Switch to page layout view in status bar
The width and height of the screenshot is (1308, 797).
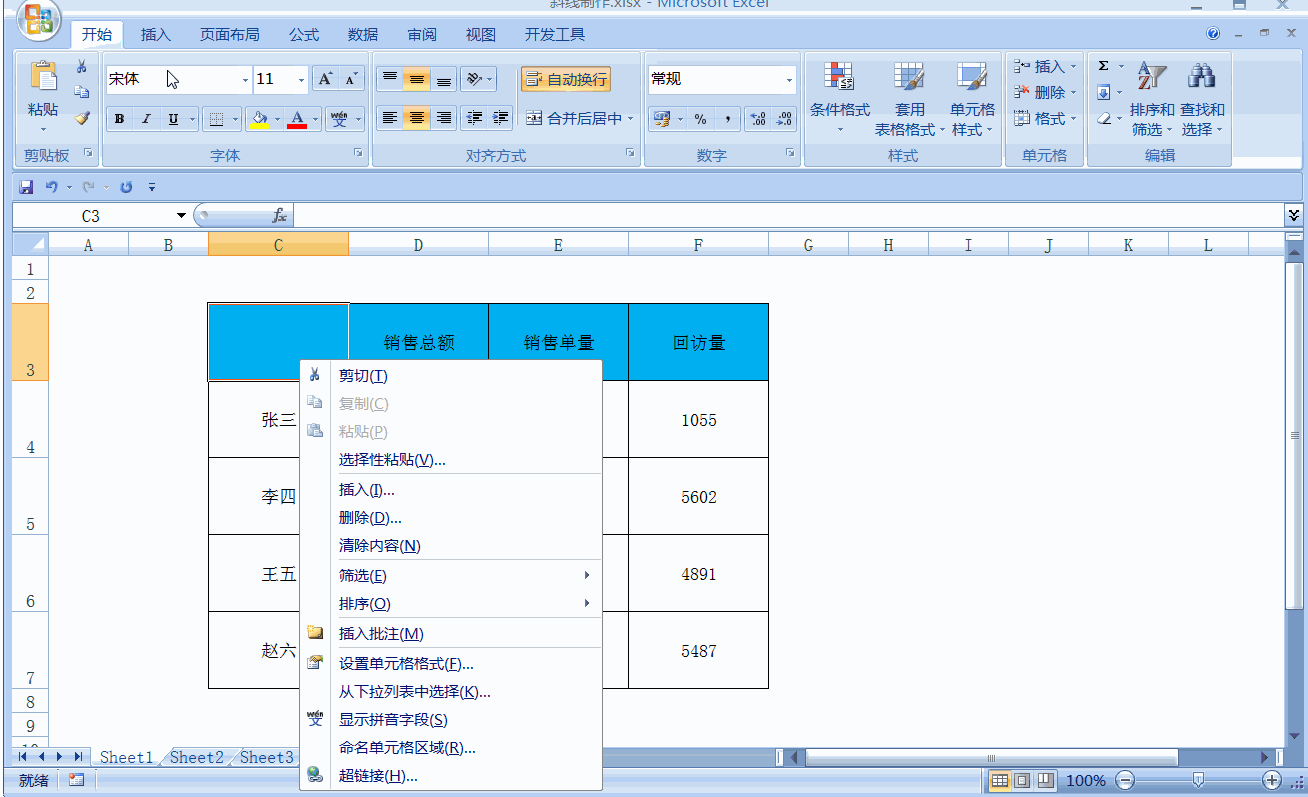[x=1022, y=780]
